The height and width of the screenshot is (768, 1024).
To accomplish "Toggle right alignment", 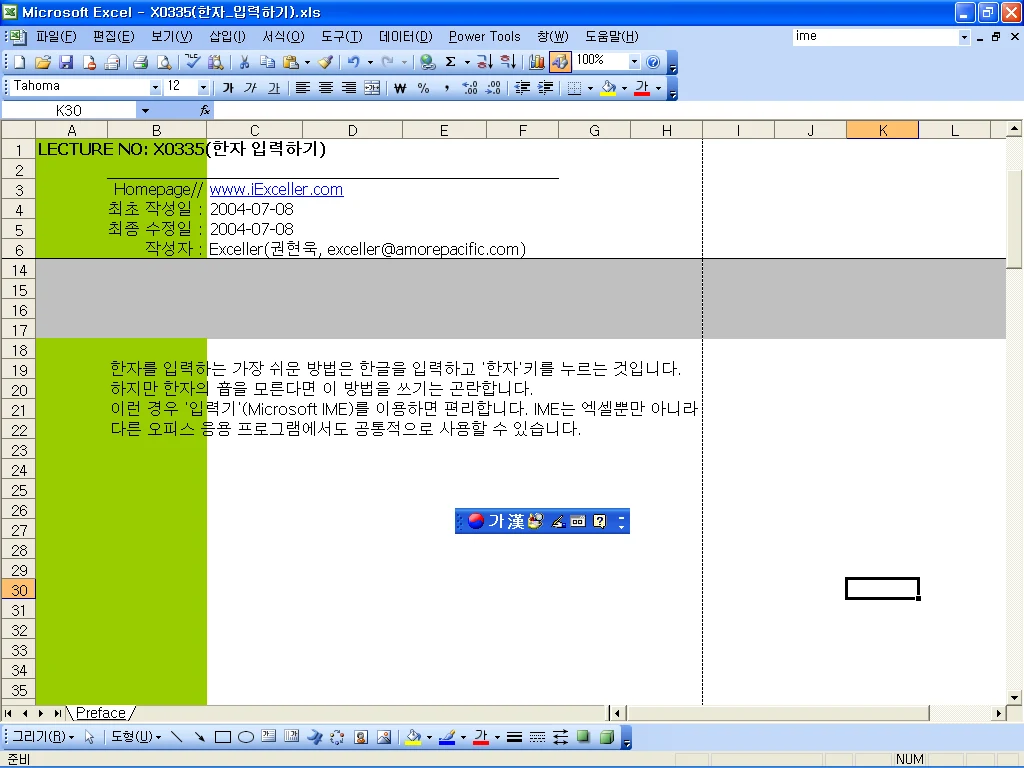I will pos(349,88).
